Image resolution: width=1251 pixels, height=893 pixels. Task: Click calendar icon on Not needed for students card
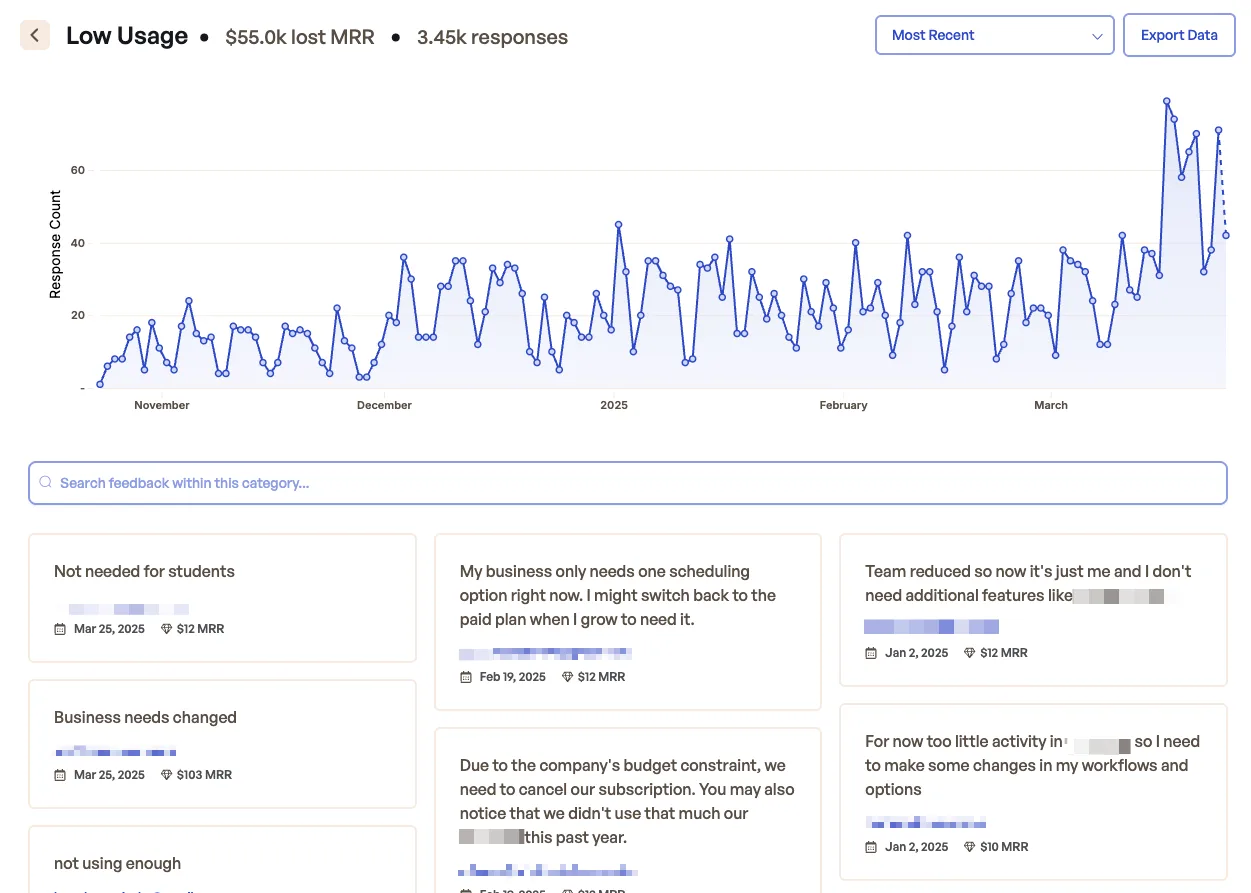pyautogui.click(x=60, y=629)
